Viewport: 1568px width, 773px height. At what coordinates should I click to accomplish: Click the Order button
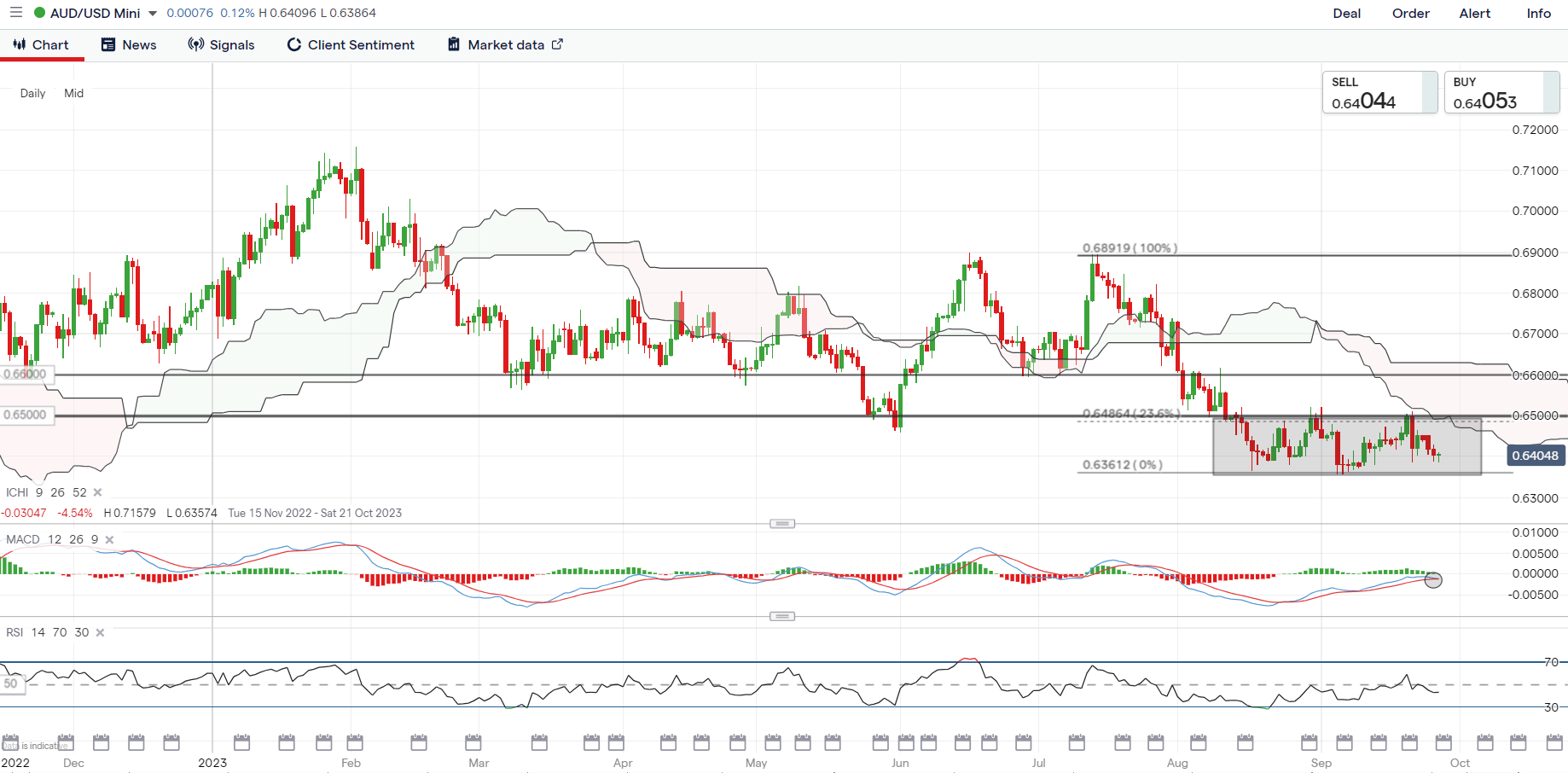tap(1411, 14)
